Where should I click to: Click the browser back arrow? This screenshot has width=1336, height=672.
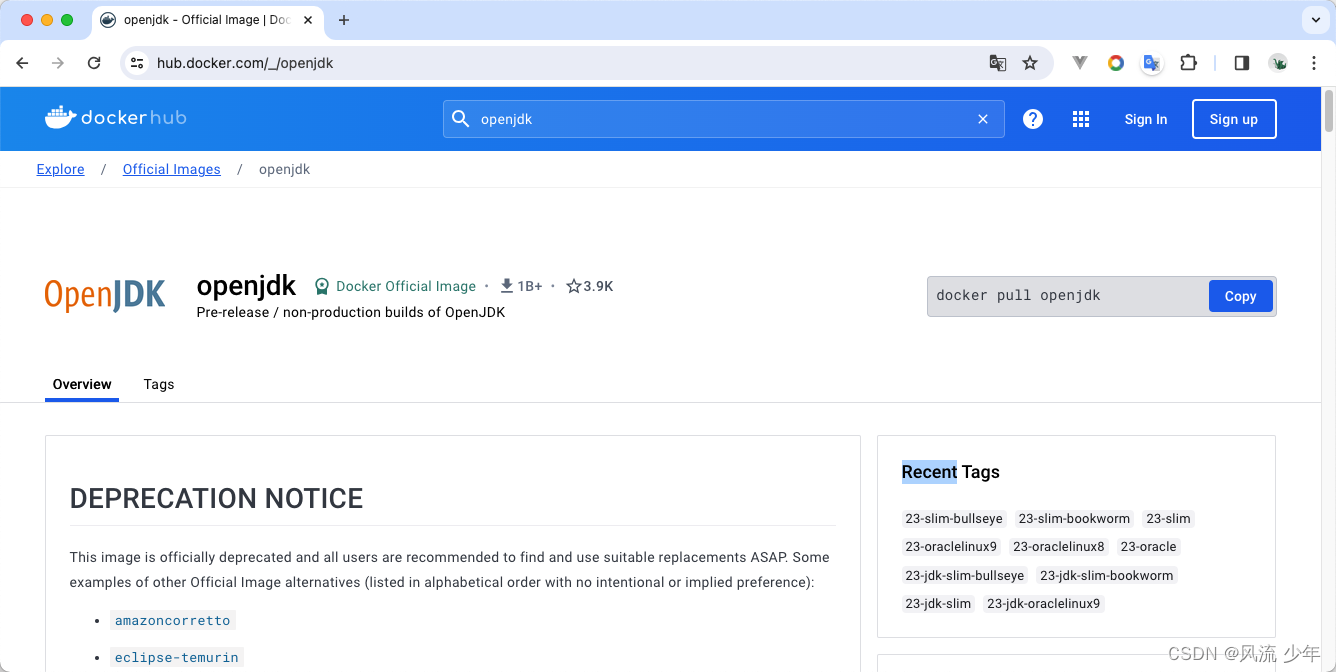click(22, 63)
